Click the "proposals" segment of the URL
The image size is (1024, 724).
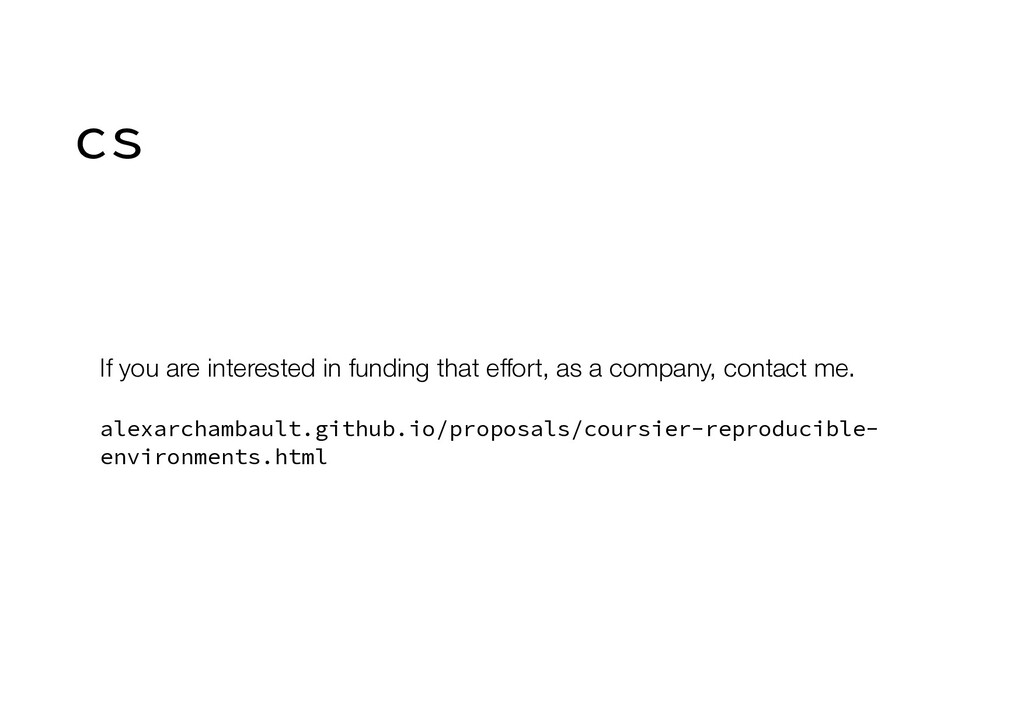(509, 430)
